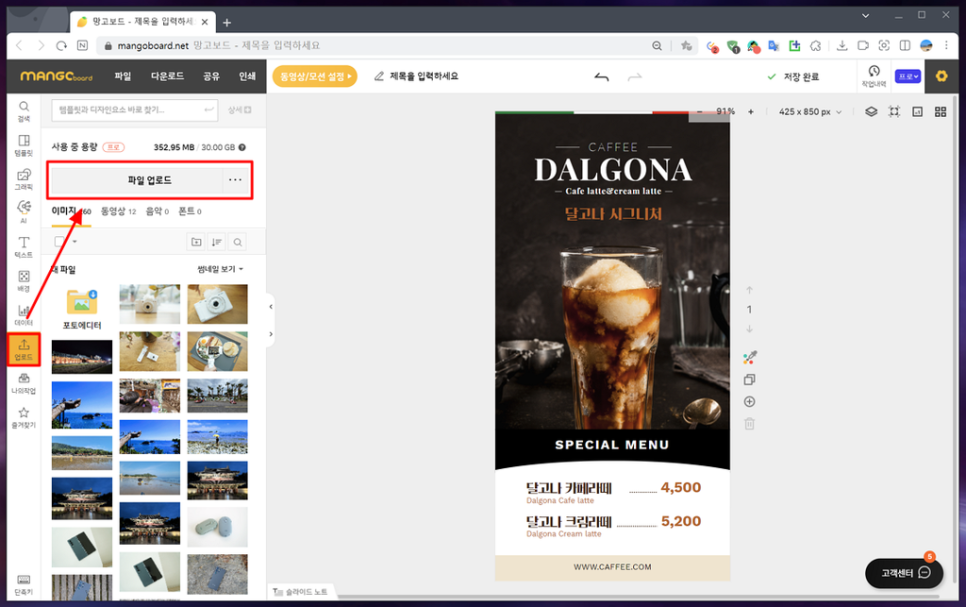
Task: Open the layers stack icon
Action: pyautogui.click(x=871, y=112)
